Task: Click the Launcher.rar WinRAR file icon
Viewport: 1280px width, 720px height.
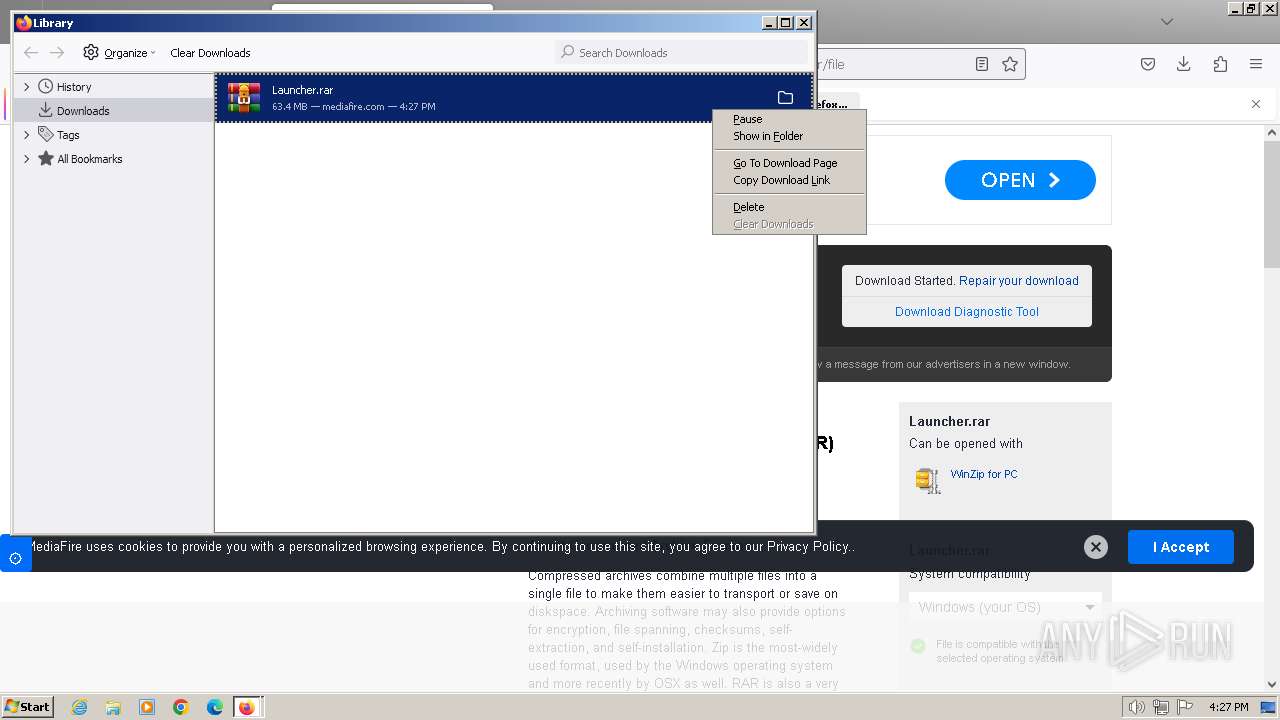Action: coord(244,98)
